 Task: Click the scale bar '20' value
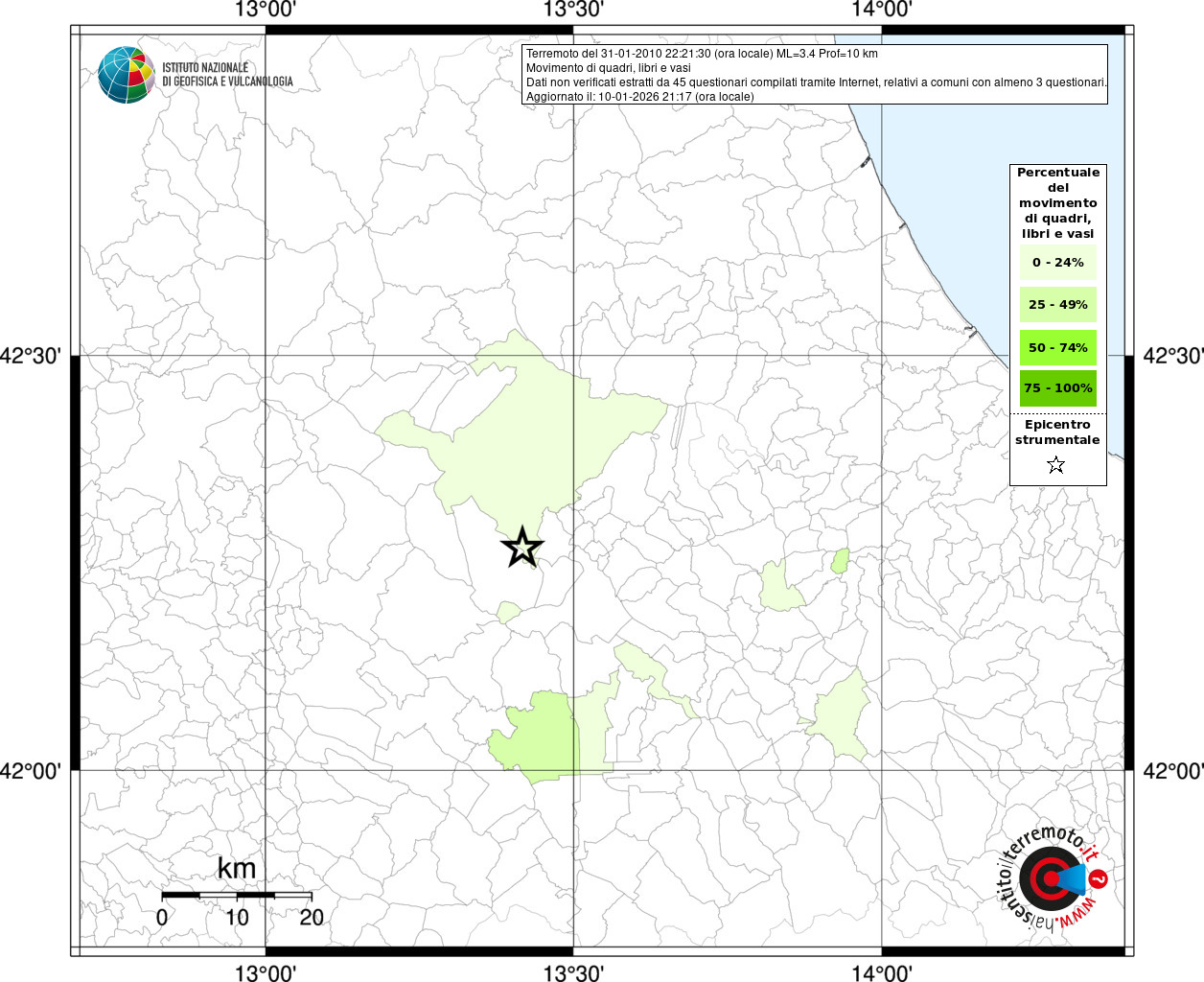click(312, 918)
